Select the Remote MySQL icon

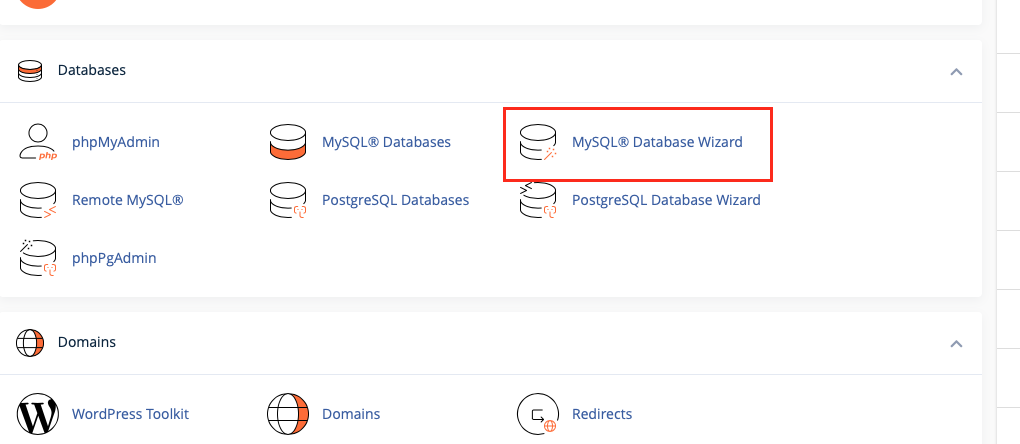click(38, 200)
